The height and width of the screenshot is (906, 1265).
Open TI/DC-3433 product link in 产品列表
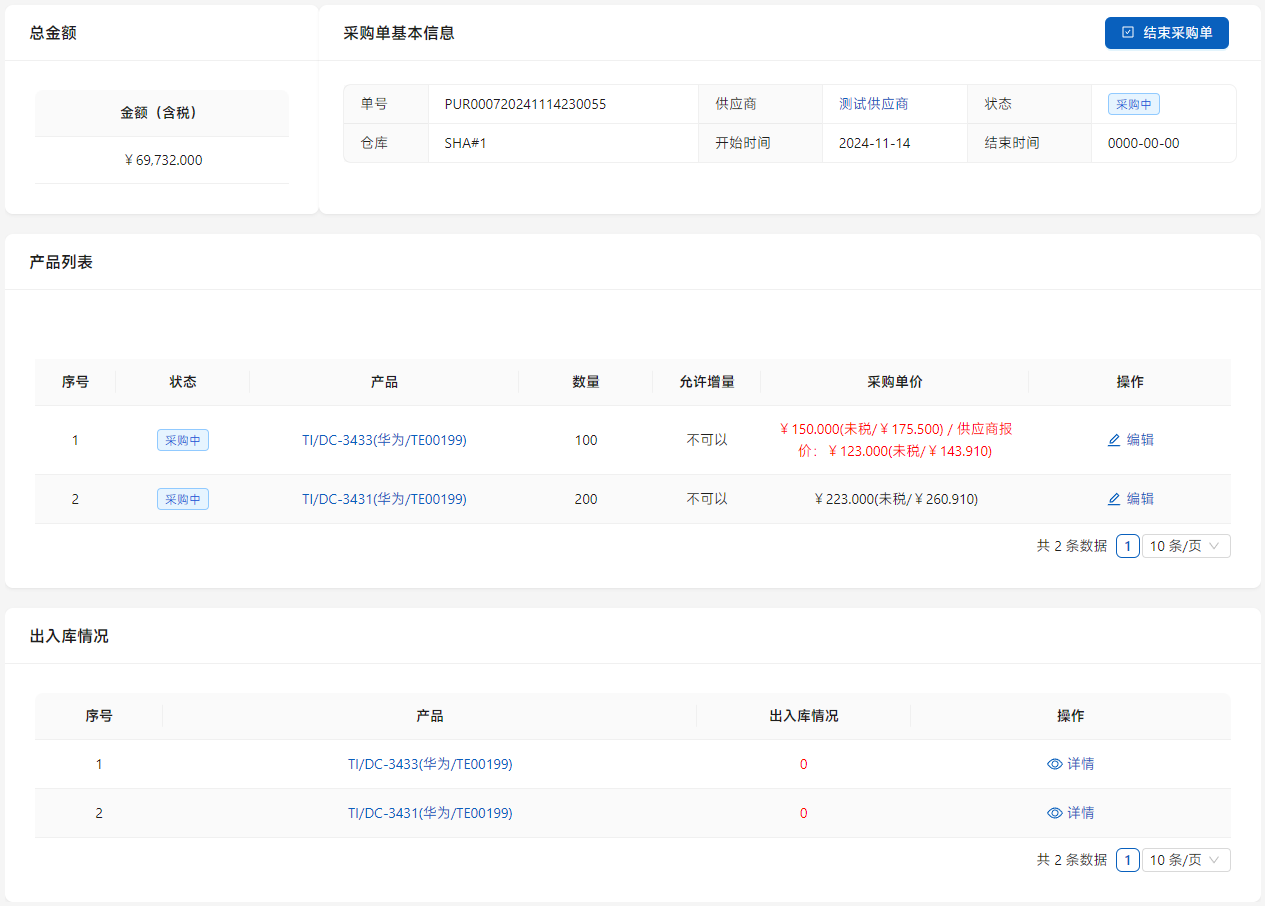coord(384,440)
